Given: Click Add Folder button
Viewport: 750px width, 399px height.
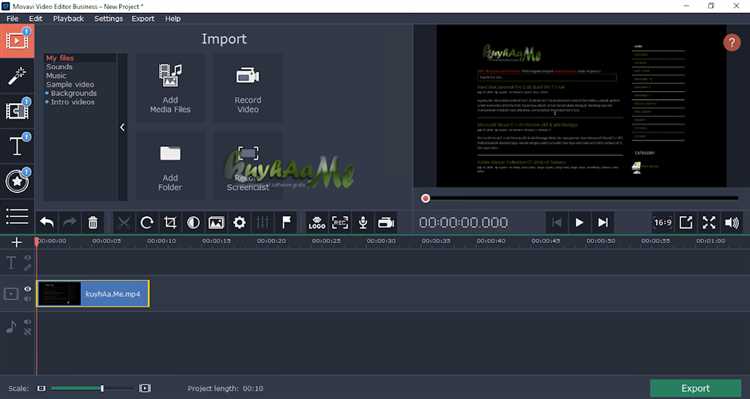Looking at the screenshot, I should click(170, 166).
